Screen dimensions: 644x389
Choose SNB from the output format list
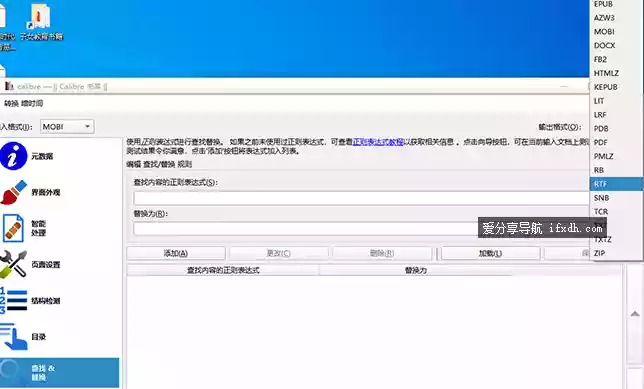[616, 198]
